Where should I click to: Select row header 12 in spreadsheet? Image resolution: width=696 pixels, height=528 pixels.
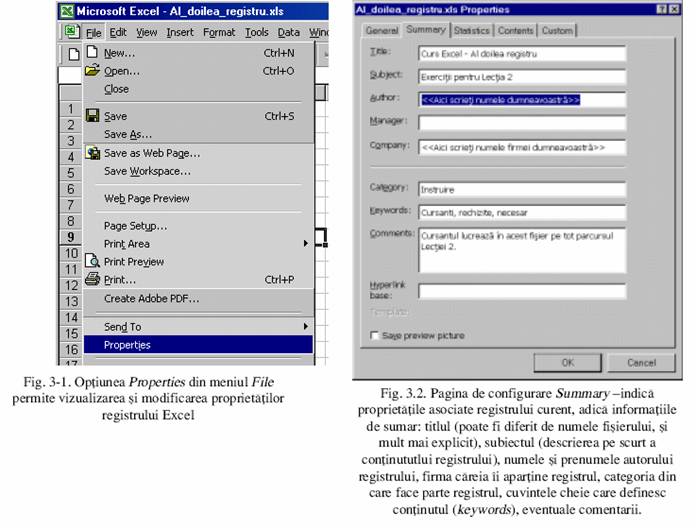[71, 285]
